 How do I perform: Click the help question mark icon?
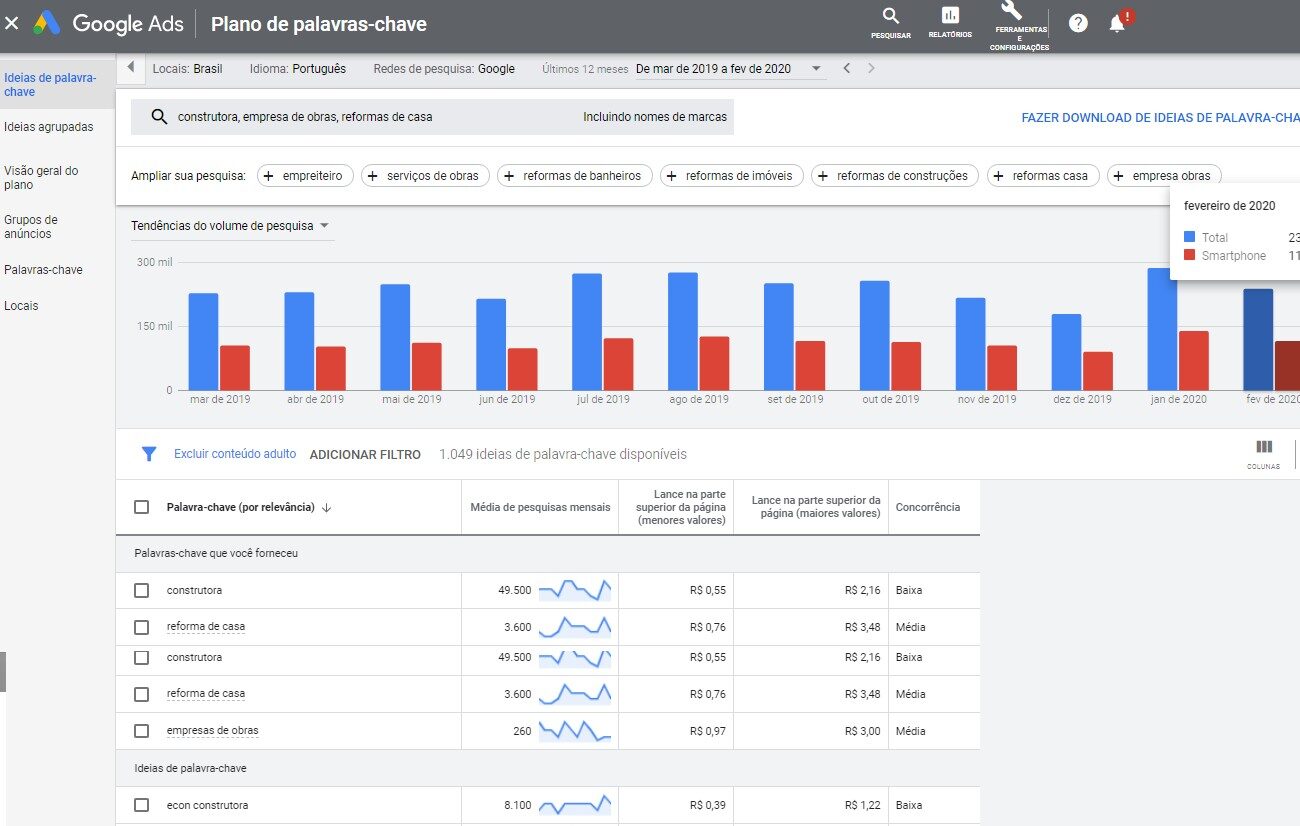pyautogui.click(x=1078, y=23)
